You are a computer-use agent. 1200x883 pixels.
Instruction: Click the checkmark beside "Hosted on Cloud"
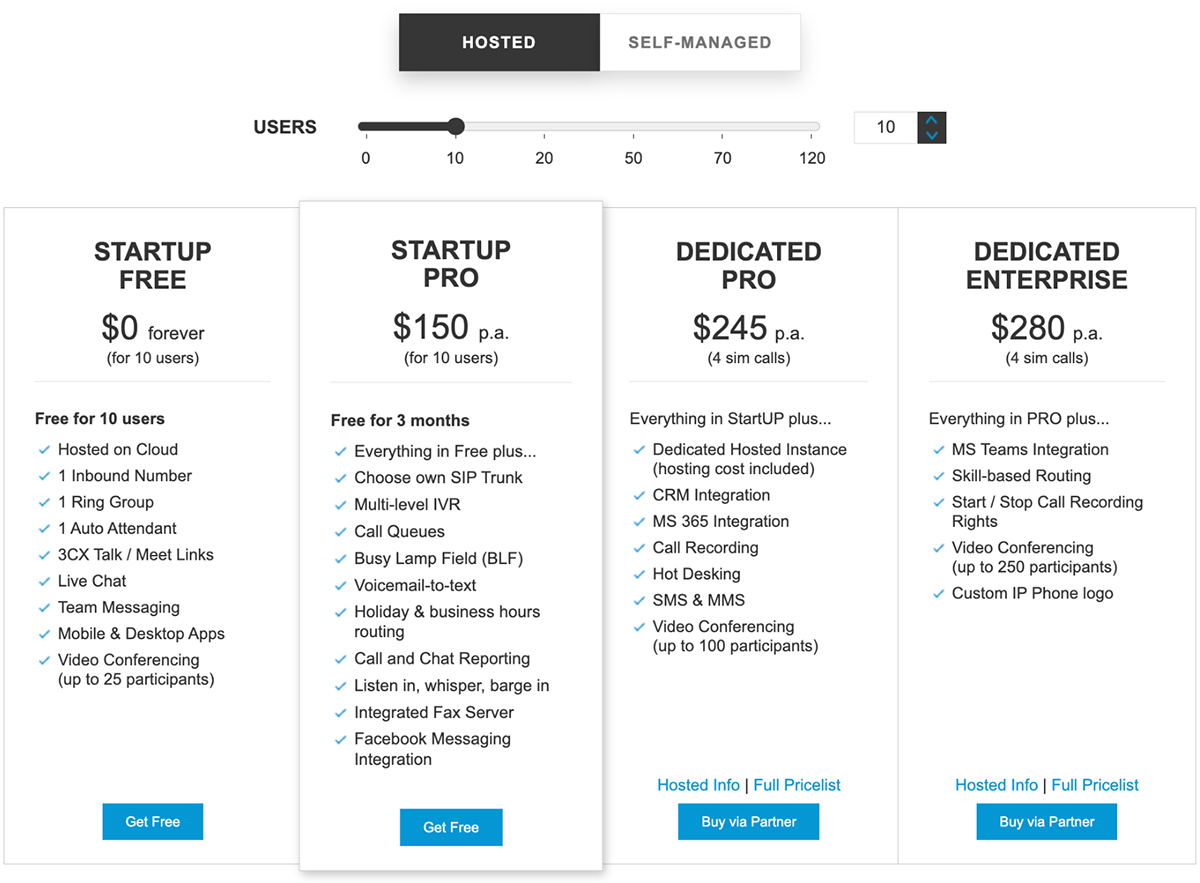[44, 450]
